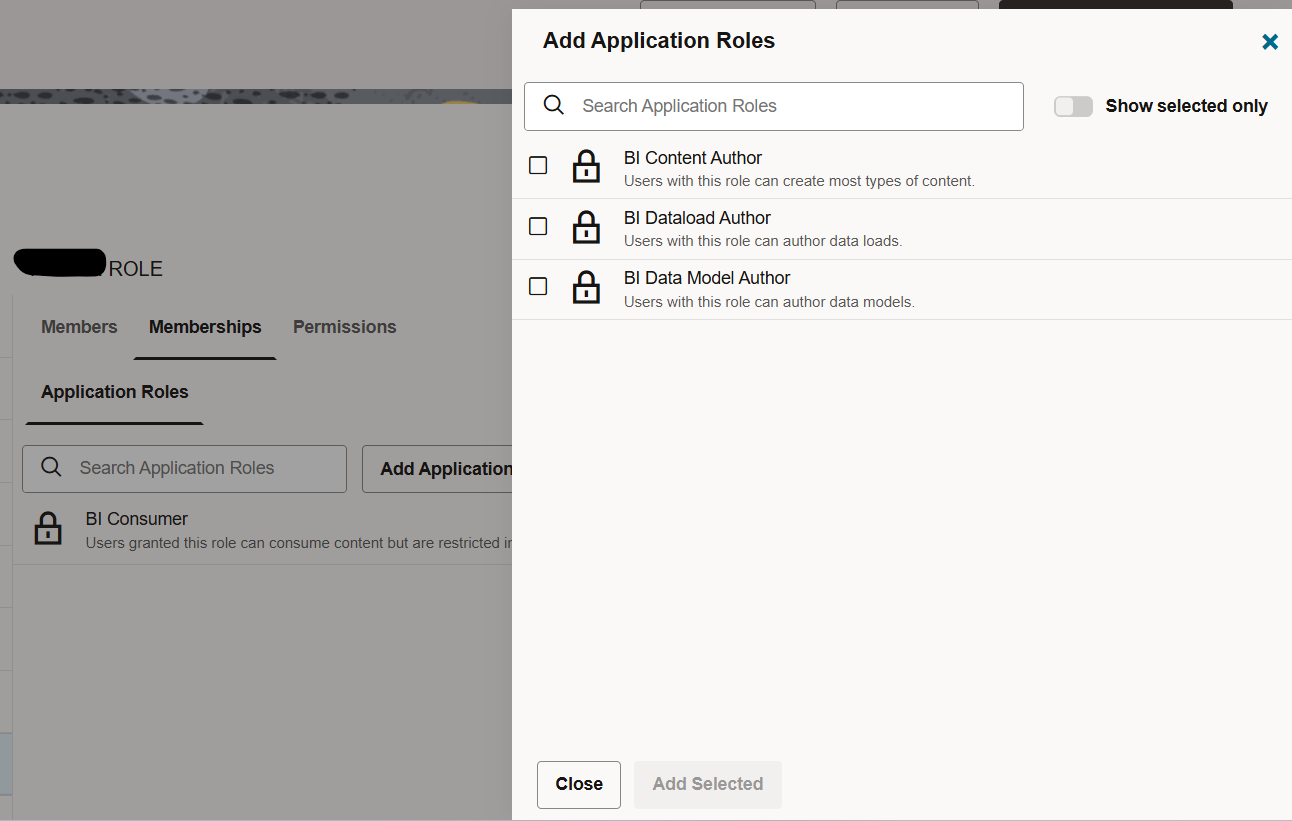Switch to the Members tab

coord(79,327)
